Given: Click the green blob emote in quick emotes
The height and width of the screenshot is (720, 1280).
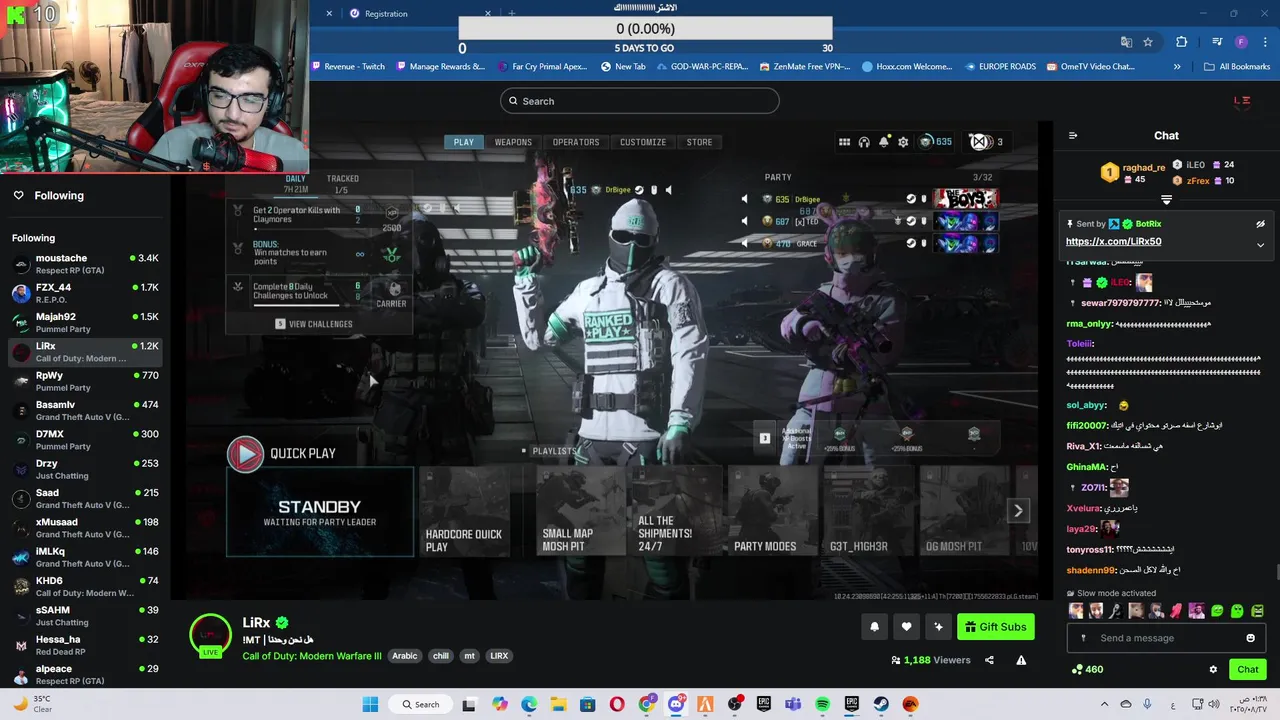Looking at the screenshot, I should click(x=1217, y=611).
